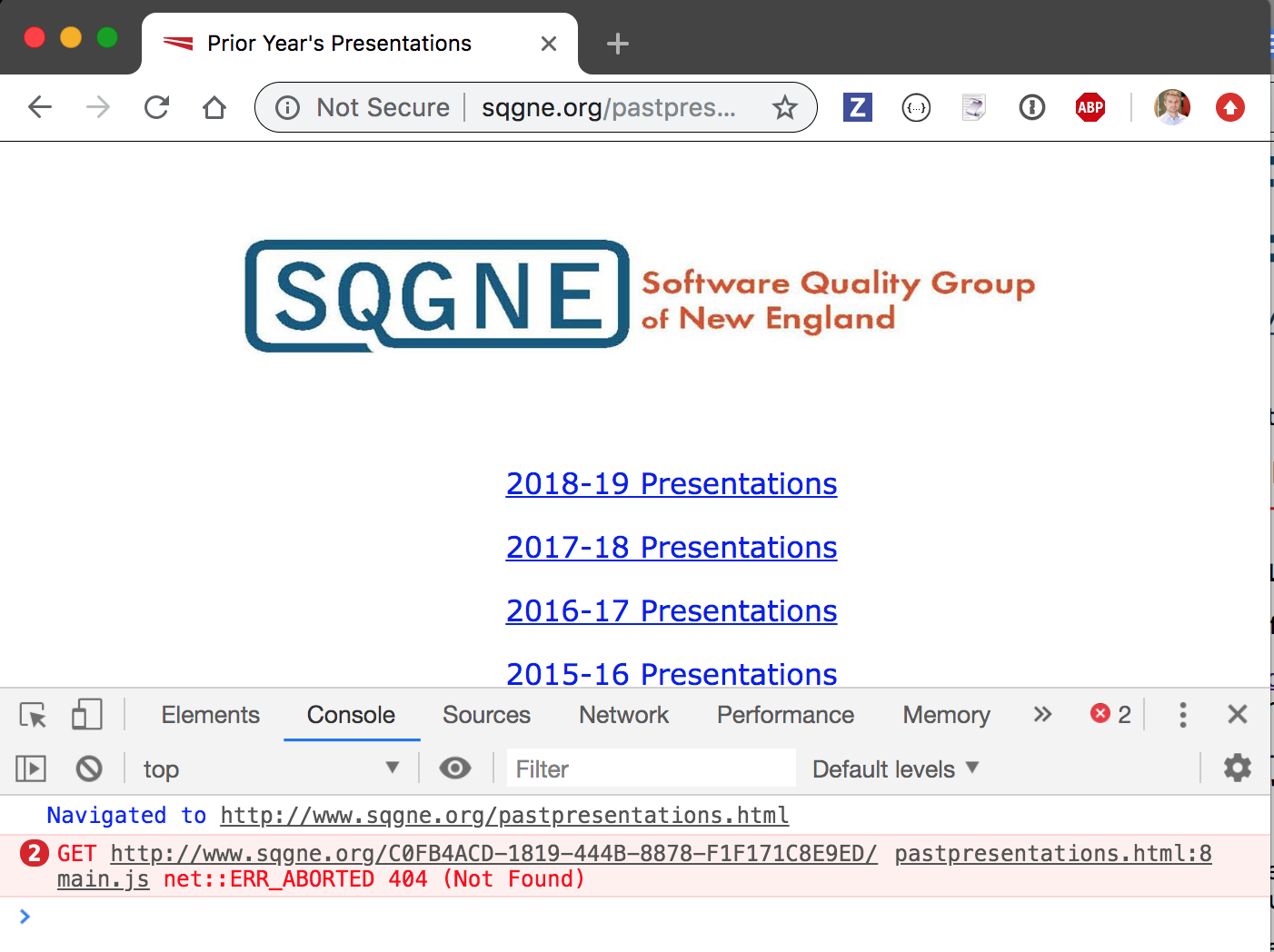Open the Default levels dropdown
Screen dimensions: 1274x952
coord(896,769)
